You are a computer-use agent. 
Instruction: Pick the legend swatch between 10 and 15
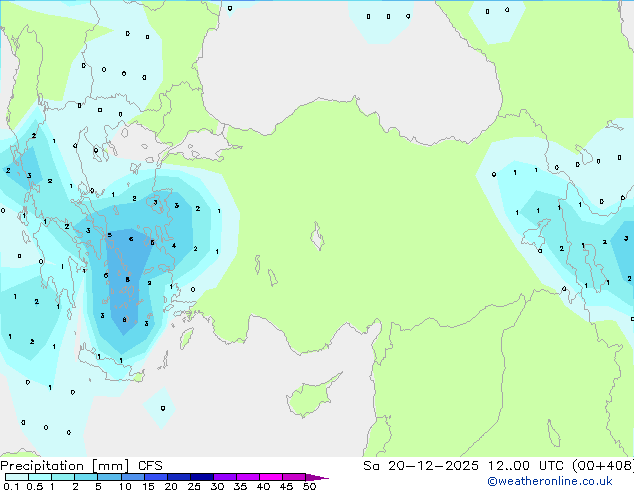(132, 477)
